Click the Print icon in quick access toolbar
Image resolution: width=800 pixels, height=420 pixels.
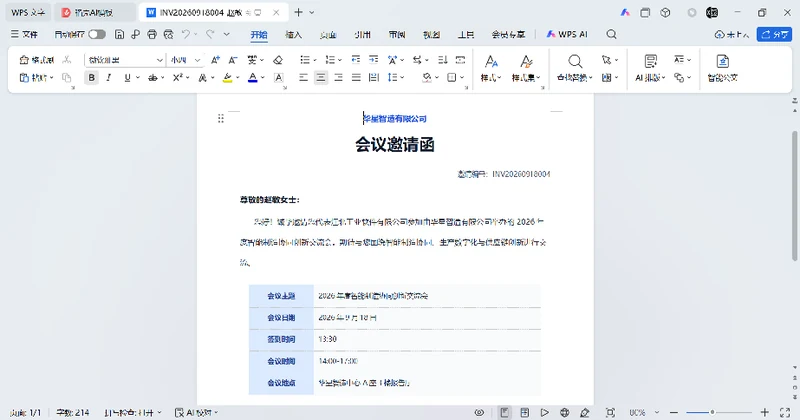coord(152,34)
